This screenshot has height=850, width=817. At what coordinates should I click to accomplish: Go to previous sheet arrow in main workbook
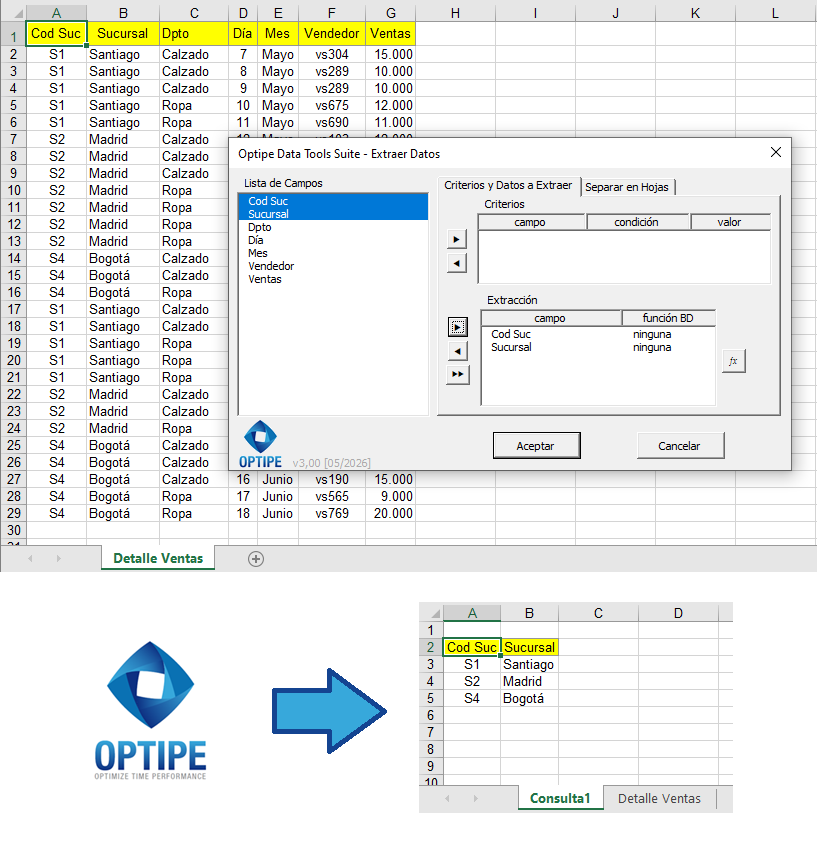tap(30, 558)
